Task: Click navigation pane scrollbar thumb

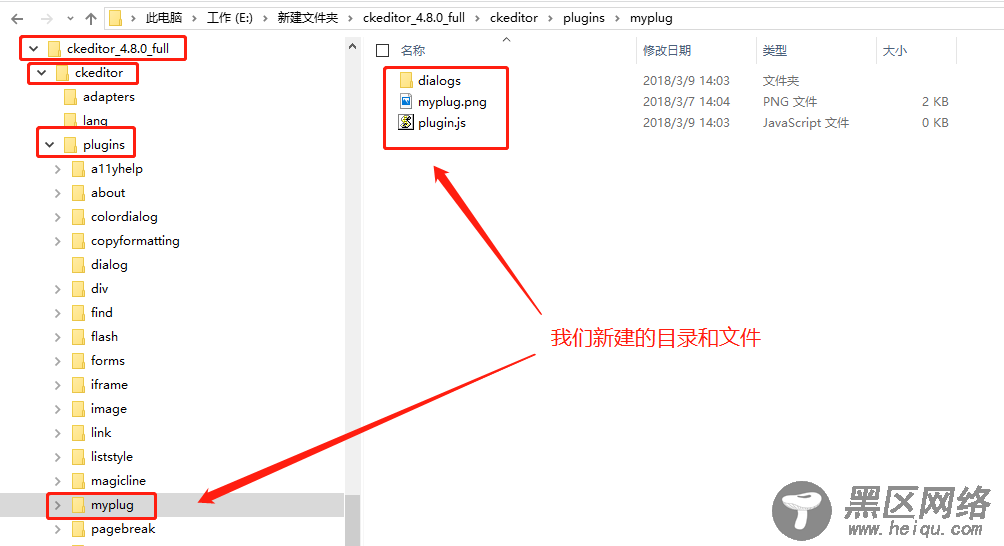Action: pos(352,520)
